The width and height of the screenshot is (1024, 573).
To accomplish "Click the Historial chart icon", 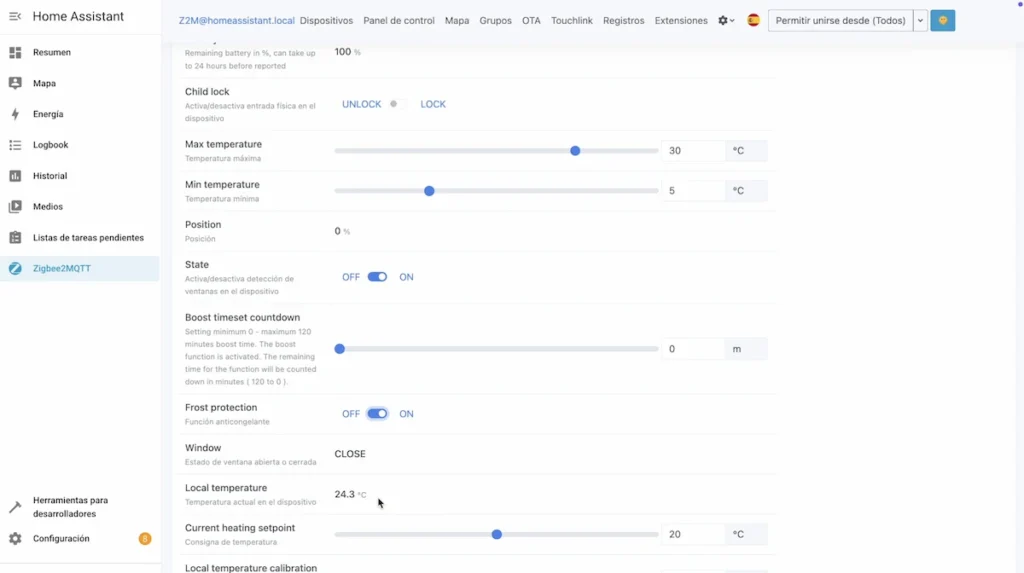I will click(15, 176).
